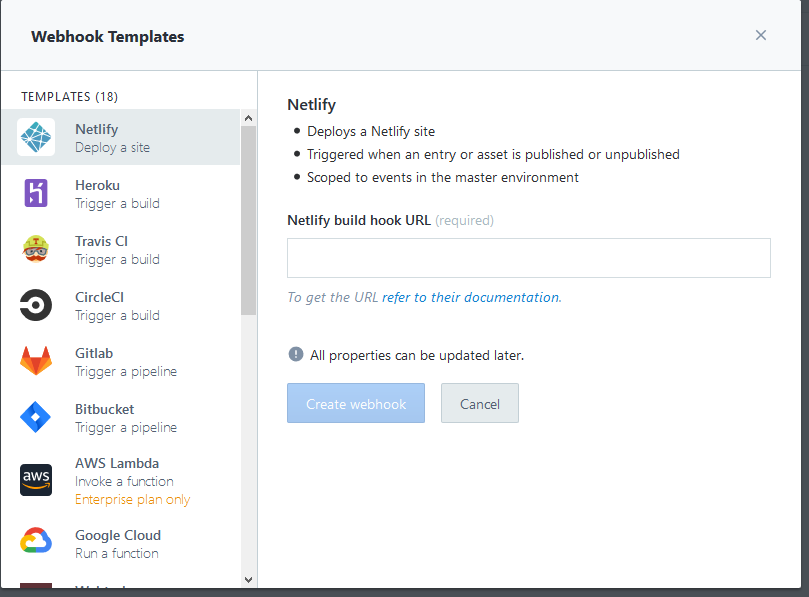Click the Cancel button
809x597 pixels.
[480, 403]
